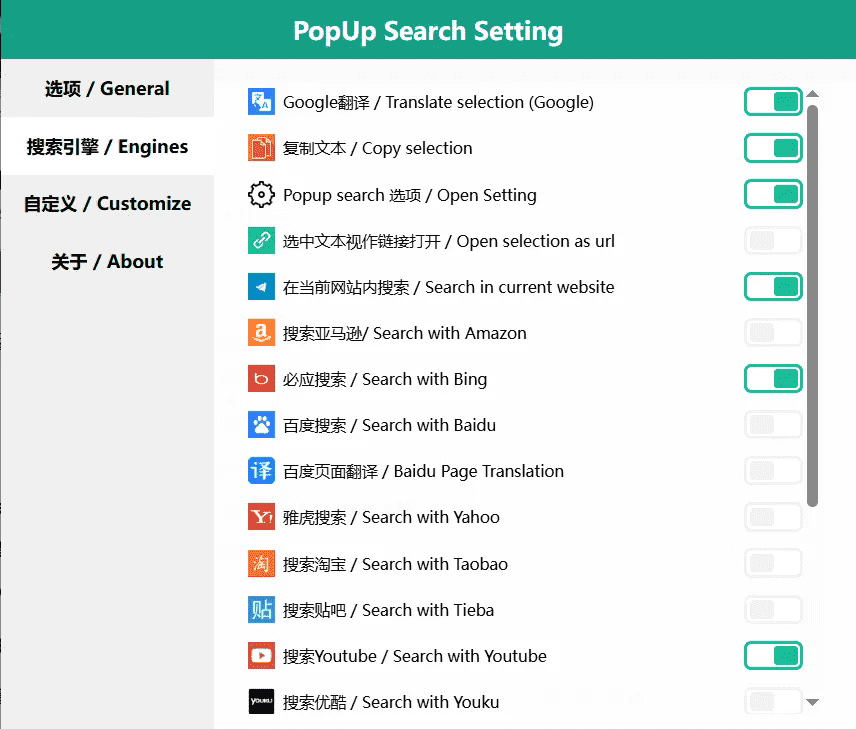The image size is (856, 729).
Task: Click the gear icon for Open Setting
Action: click(261, 194)
